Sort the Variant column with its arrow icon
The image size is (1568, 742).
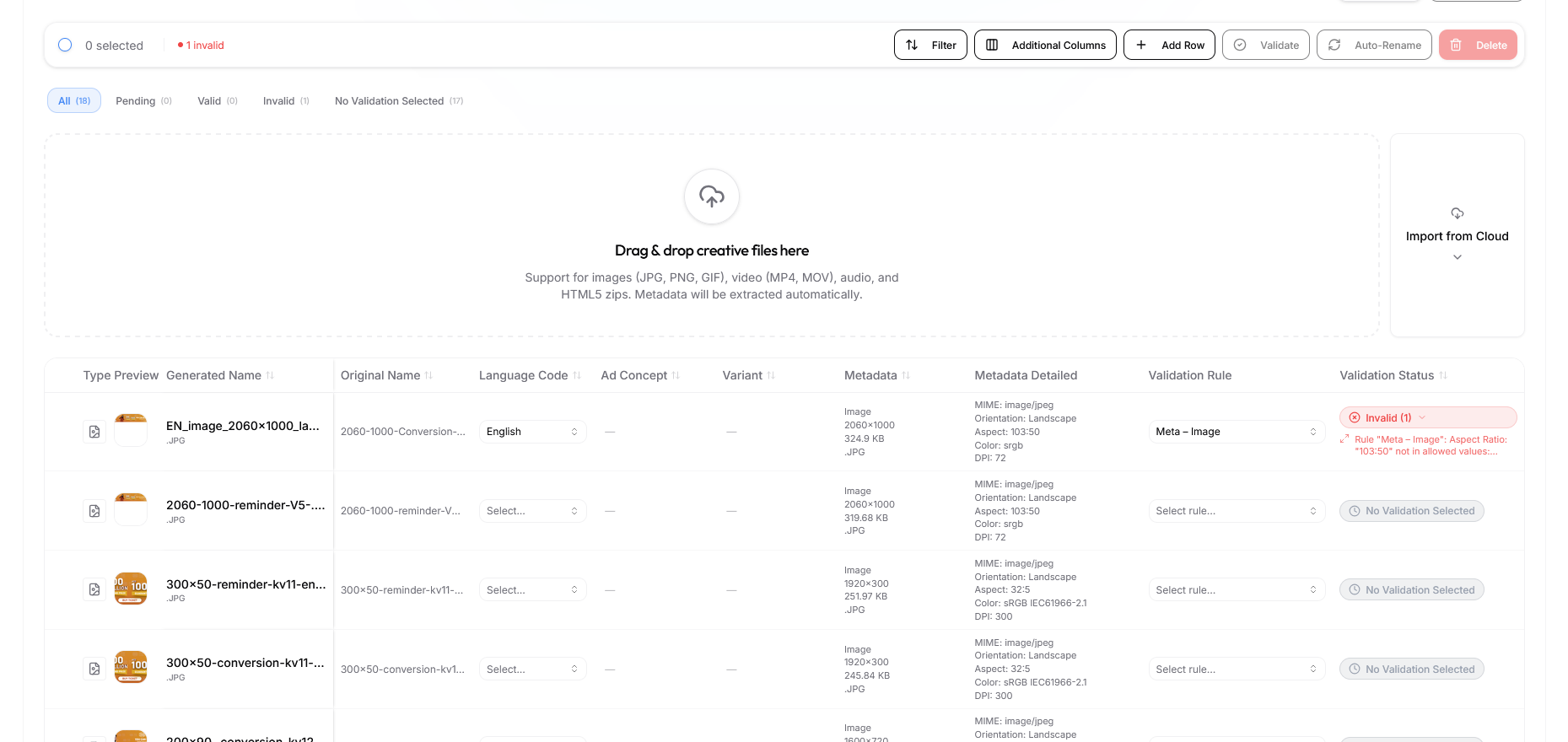(x=771, y=375)
